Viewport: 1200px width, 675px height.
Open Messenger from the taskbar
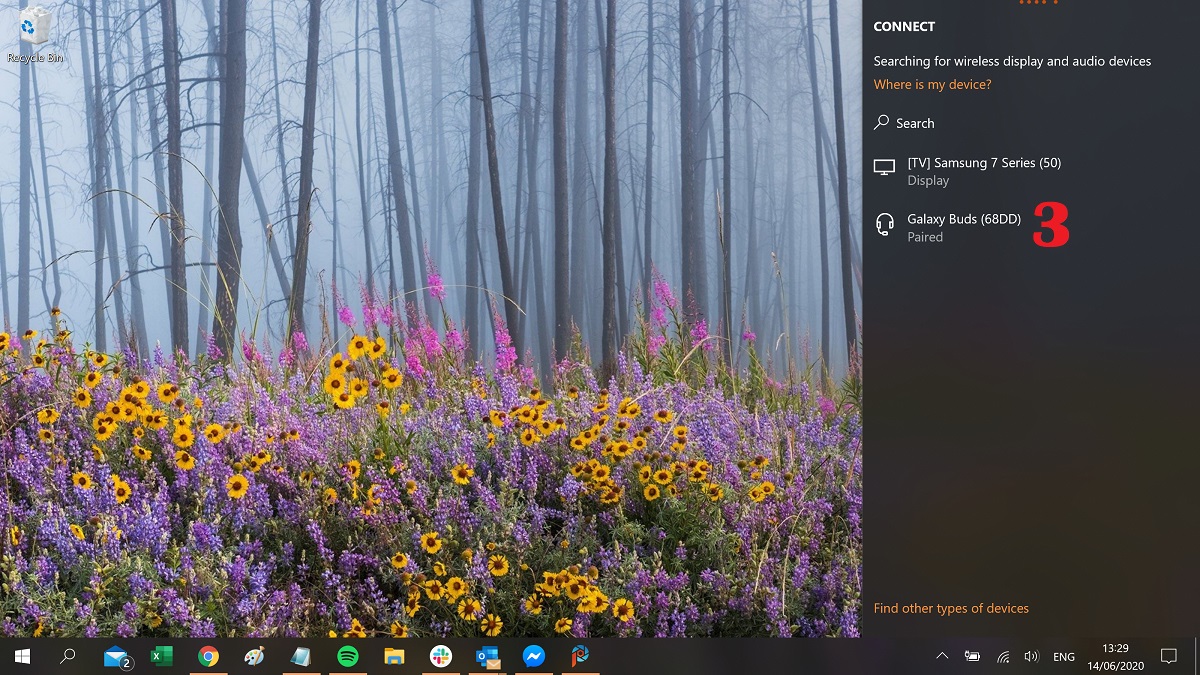(534, 656)
